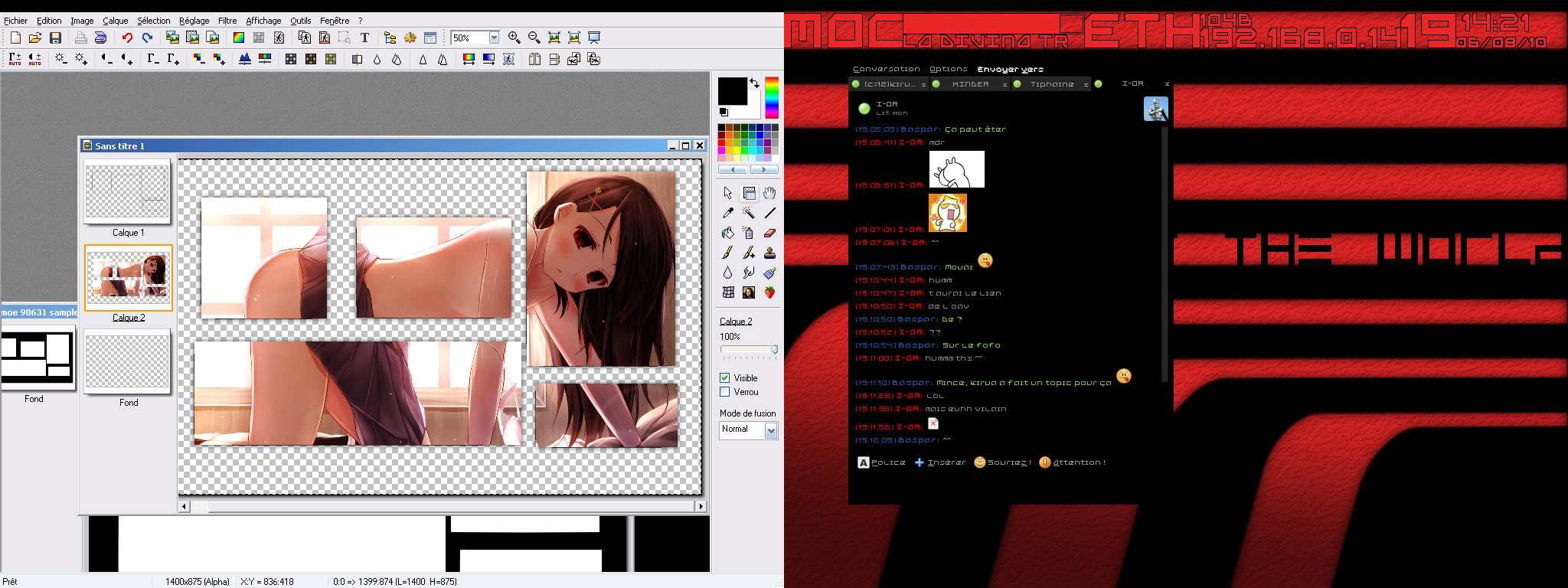The image size is (1568, 588).
Task: Click the Calque 2 label in tool panel
Action: (736, 322)
